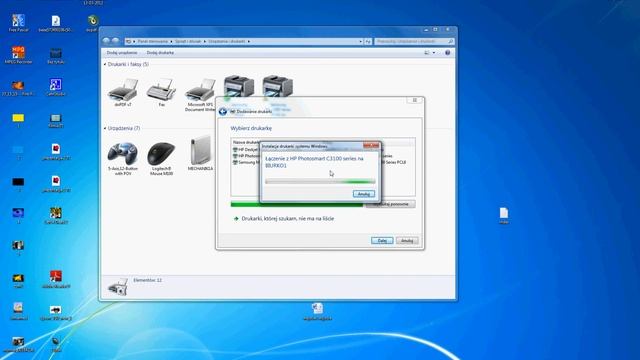Screen dimensions: 640x360
Task: Click Dodaj urządzenie in the toolbar
Action: click(x=122, y=53)
